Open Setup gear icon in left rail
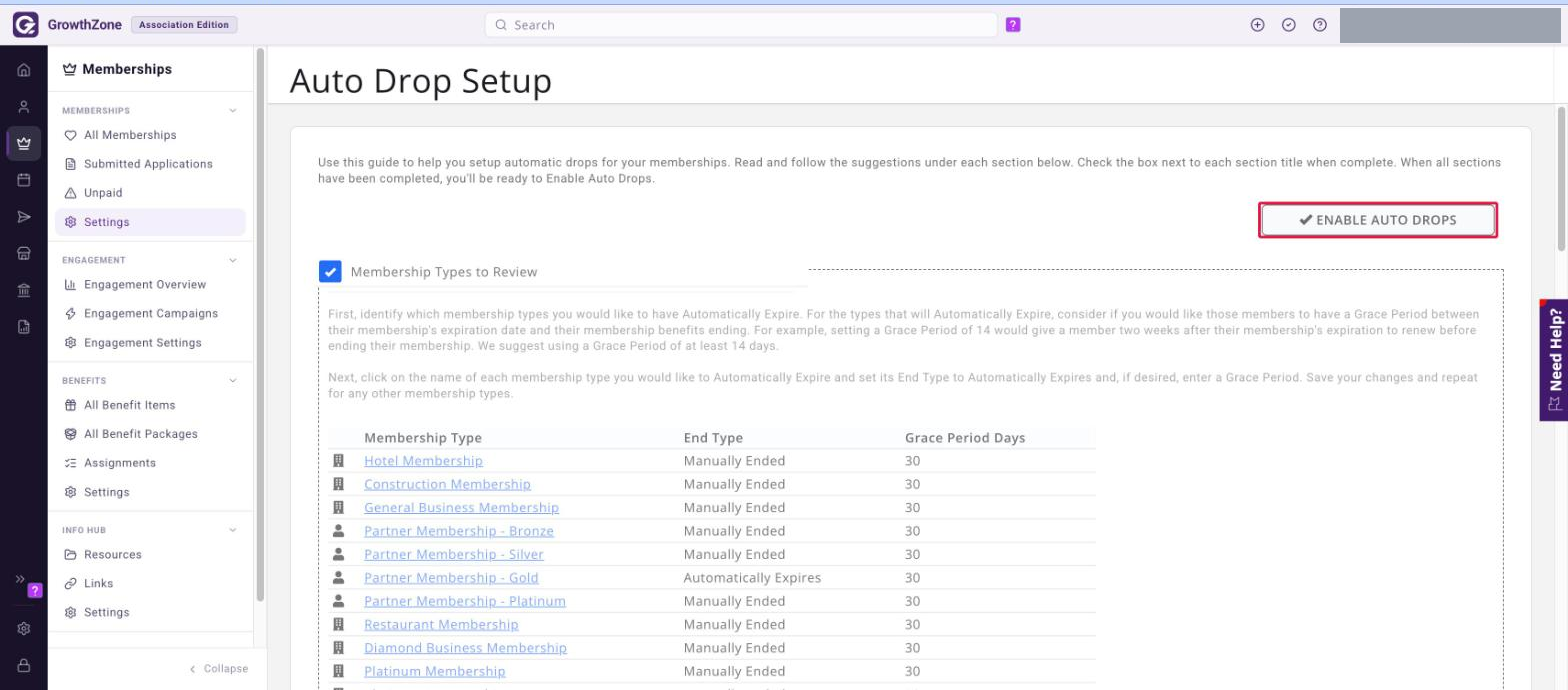The image size is (1568, 690). [24, 629]
